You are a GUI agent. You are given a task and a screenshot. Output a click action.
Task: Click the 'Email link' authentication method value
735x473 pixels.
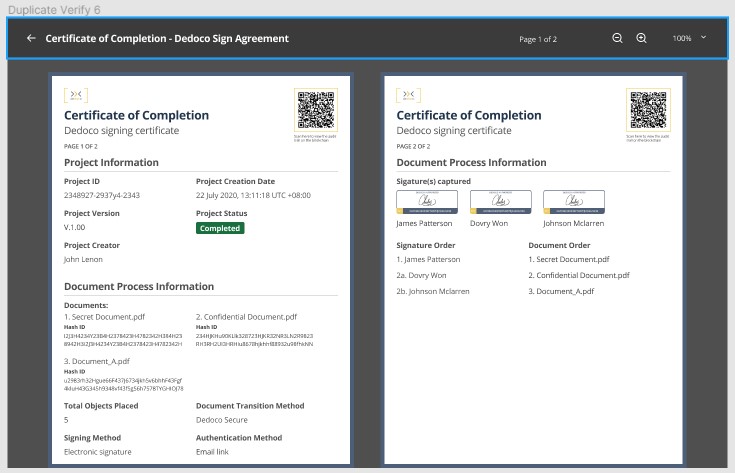212,452
